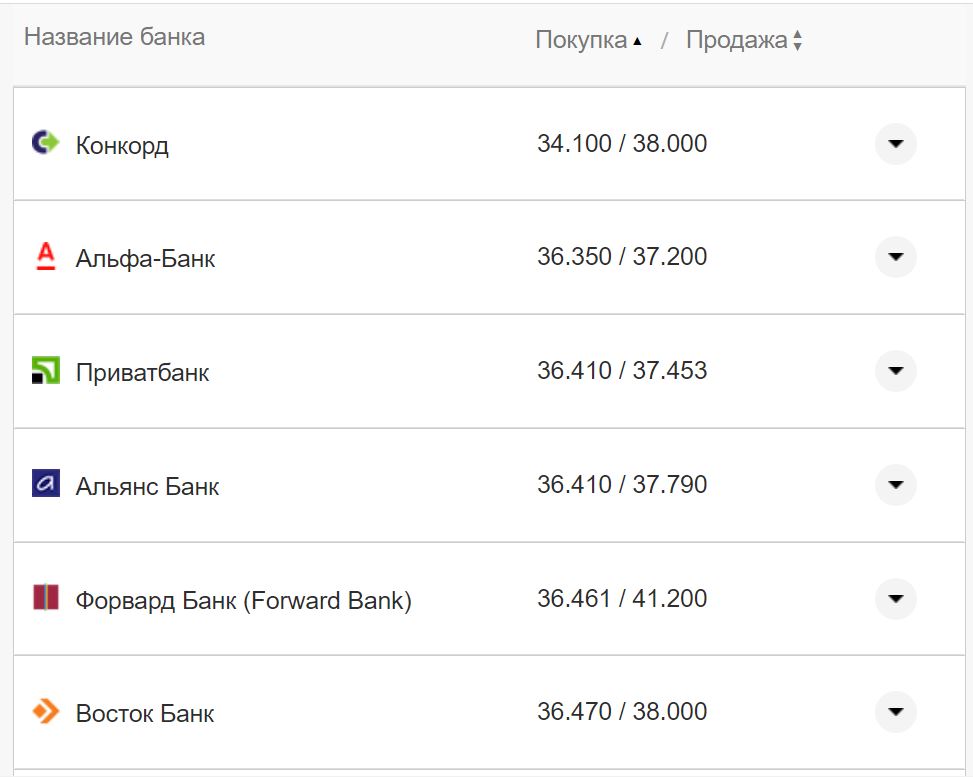Expand details for Конкорд bank
Screen dimensions: 973x777
point(896,143)
